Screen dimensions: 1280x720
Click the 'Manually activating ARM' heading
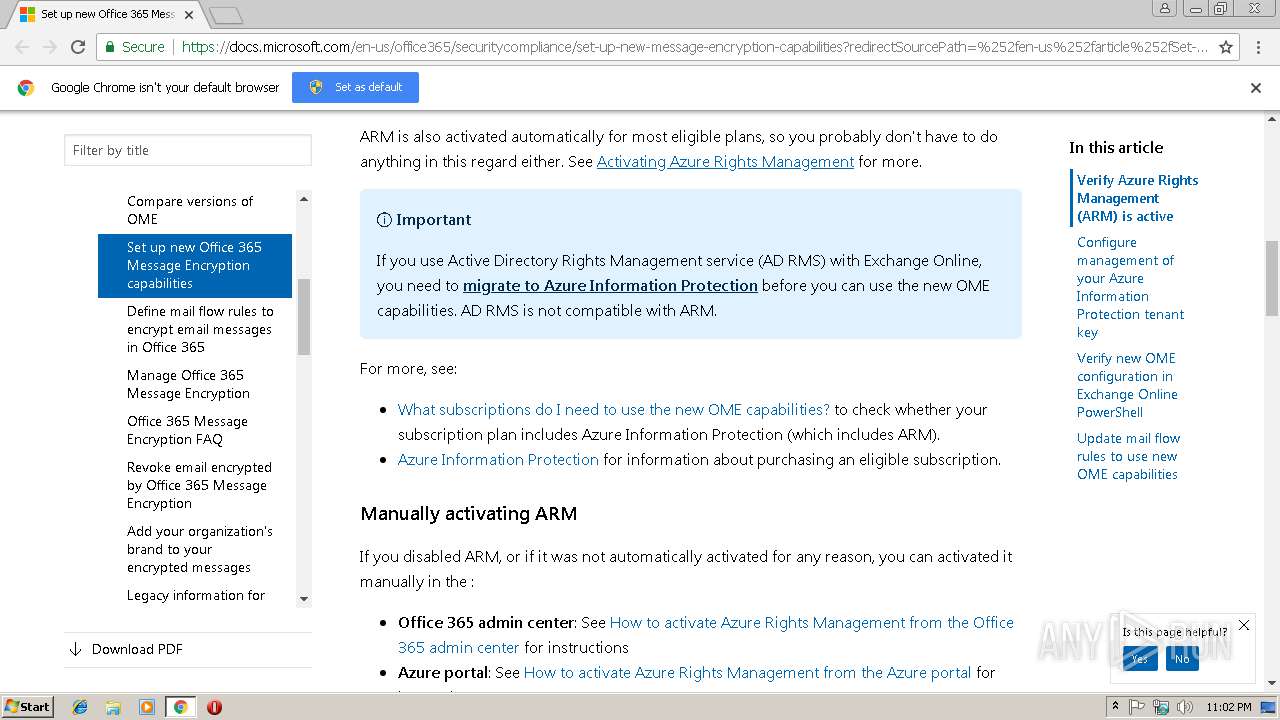pyautogui.click(x=468, y=513)
